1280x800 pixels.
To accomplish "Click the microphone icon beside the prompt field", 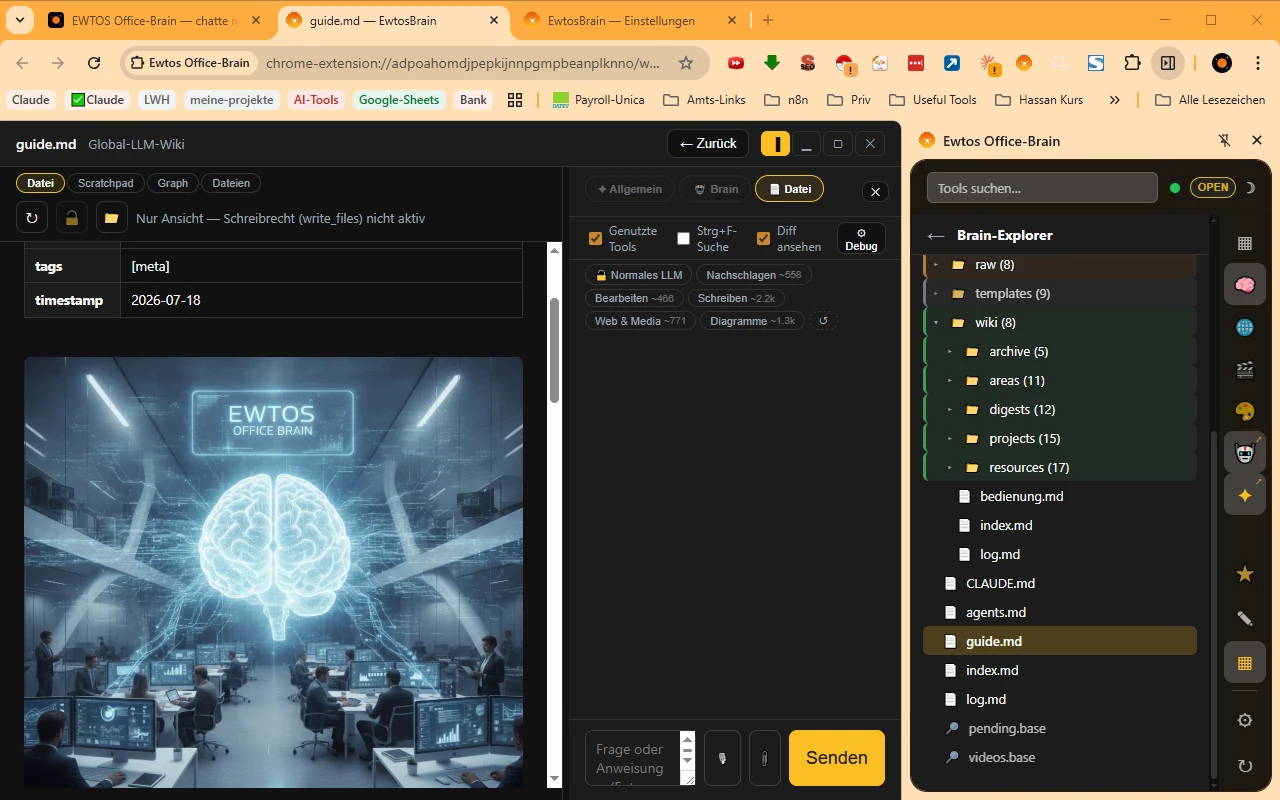I will (722, 758).
